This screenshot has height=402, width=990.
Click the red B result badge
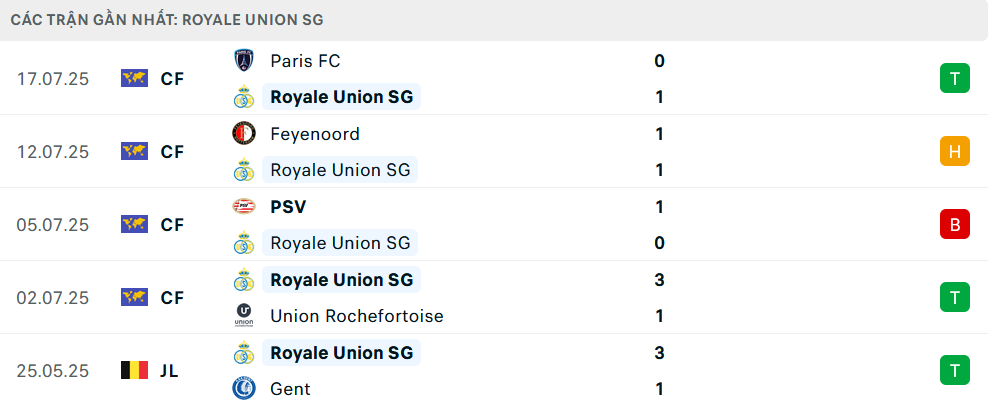point(955,225)
